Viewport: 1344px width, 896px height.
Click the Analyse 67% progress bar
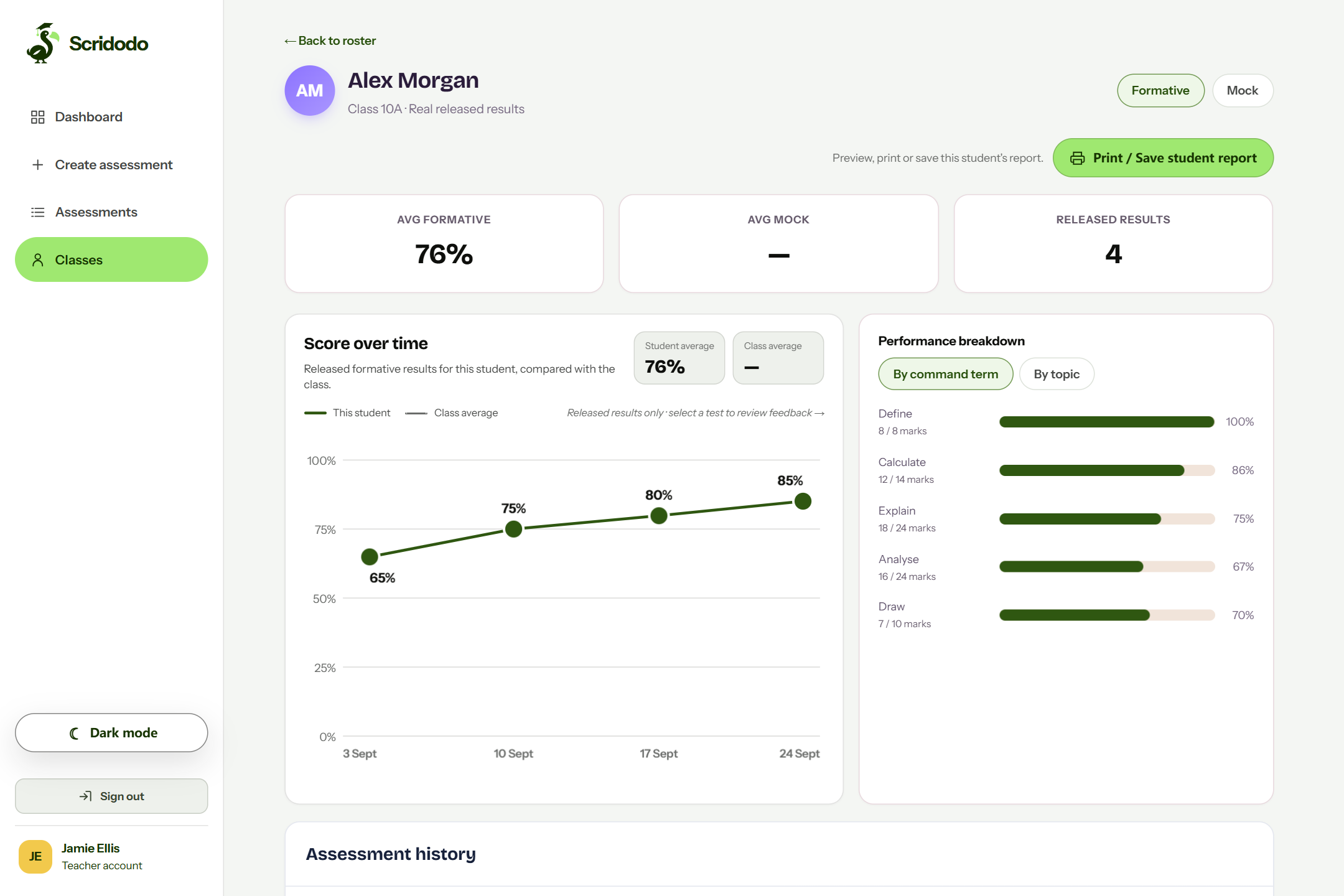tap(1107, 566)
